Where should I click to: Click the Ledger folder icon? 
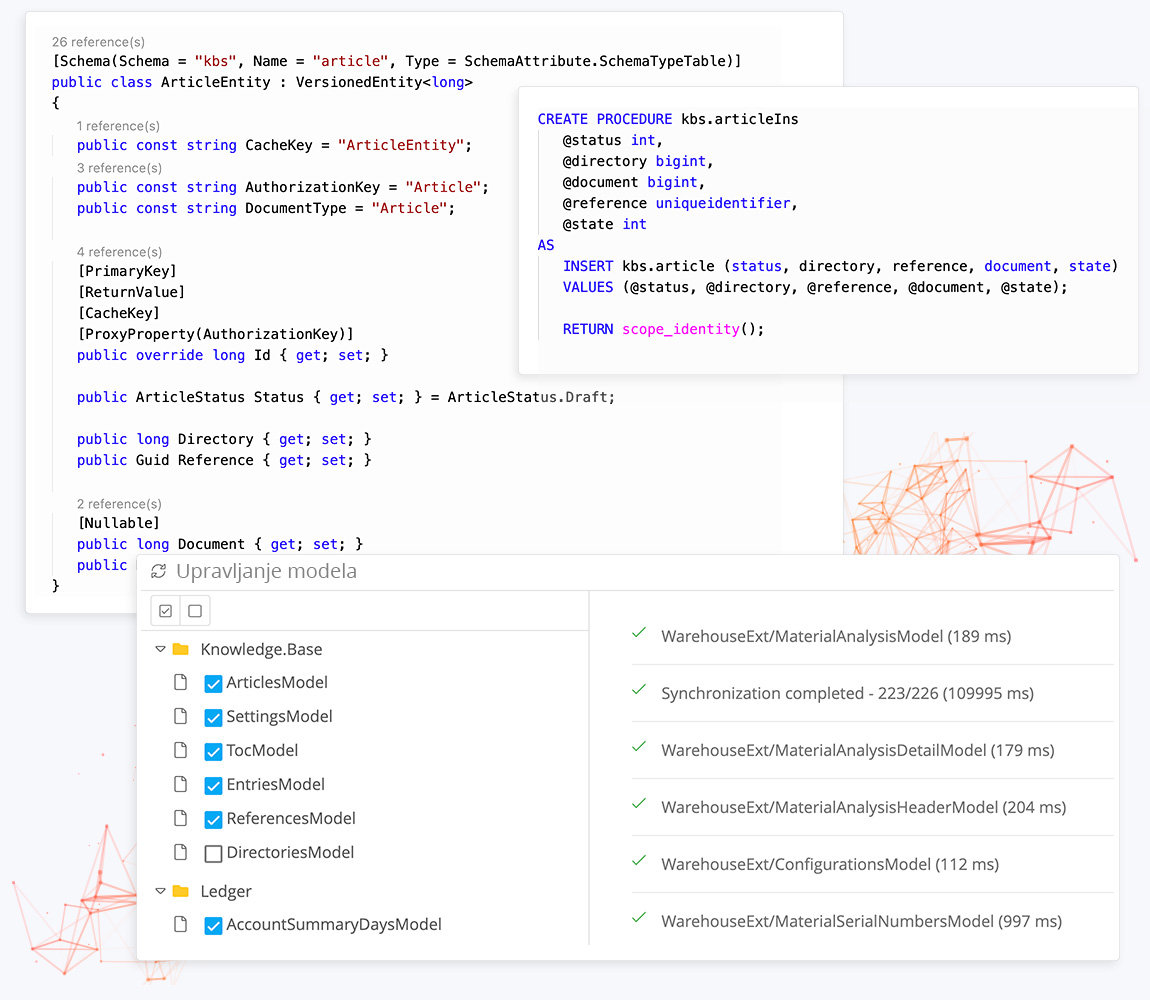181,891
